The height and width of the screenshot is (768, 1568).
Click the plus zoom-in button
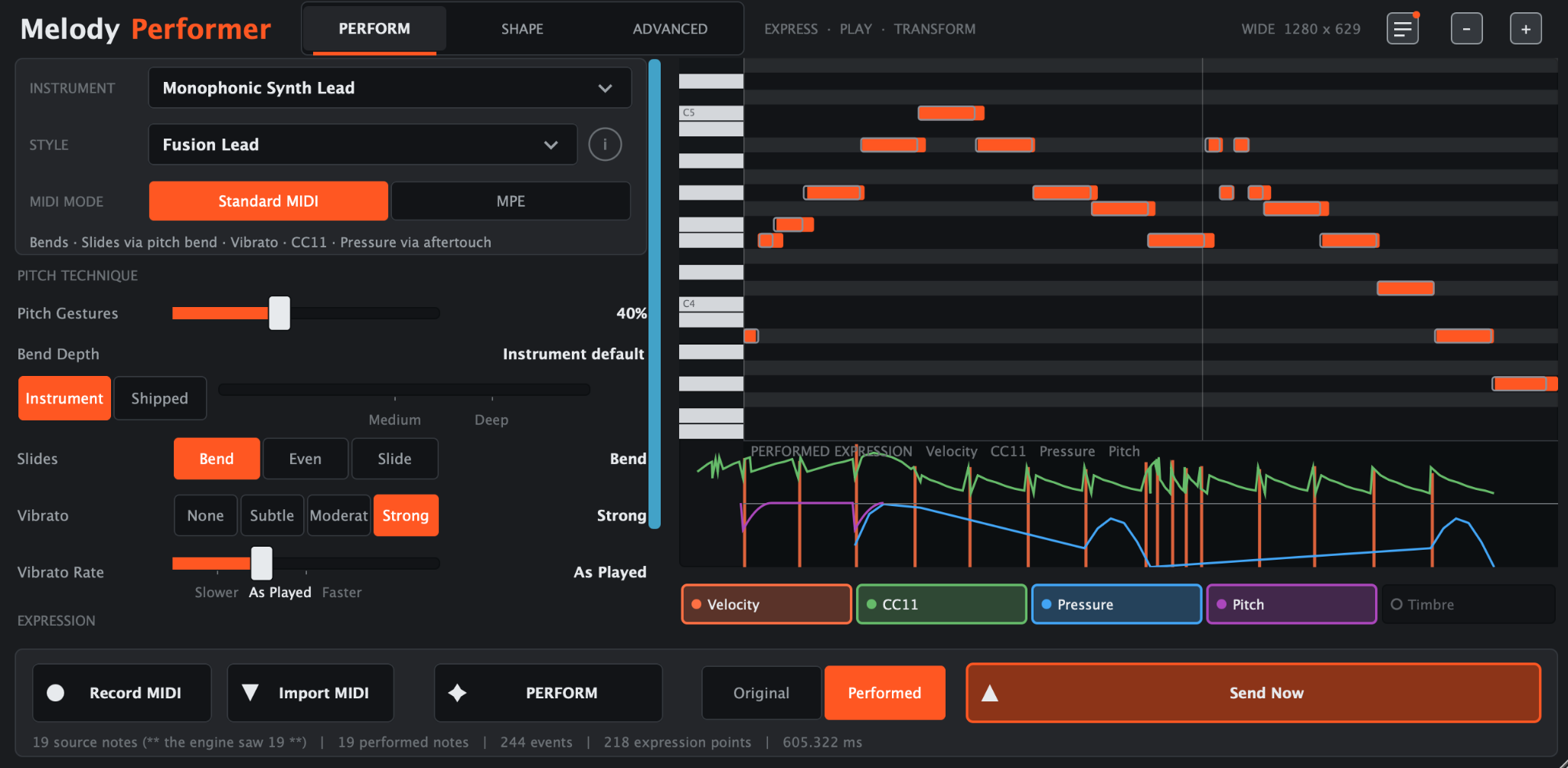[x=1525, y=29]
